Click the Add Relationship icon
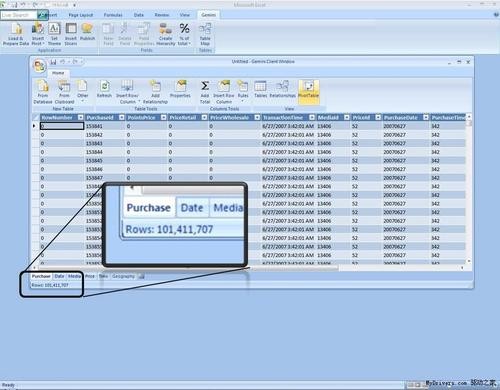The width and height of the screenshot is (500, 390). [155, 92]
